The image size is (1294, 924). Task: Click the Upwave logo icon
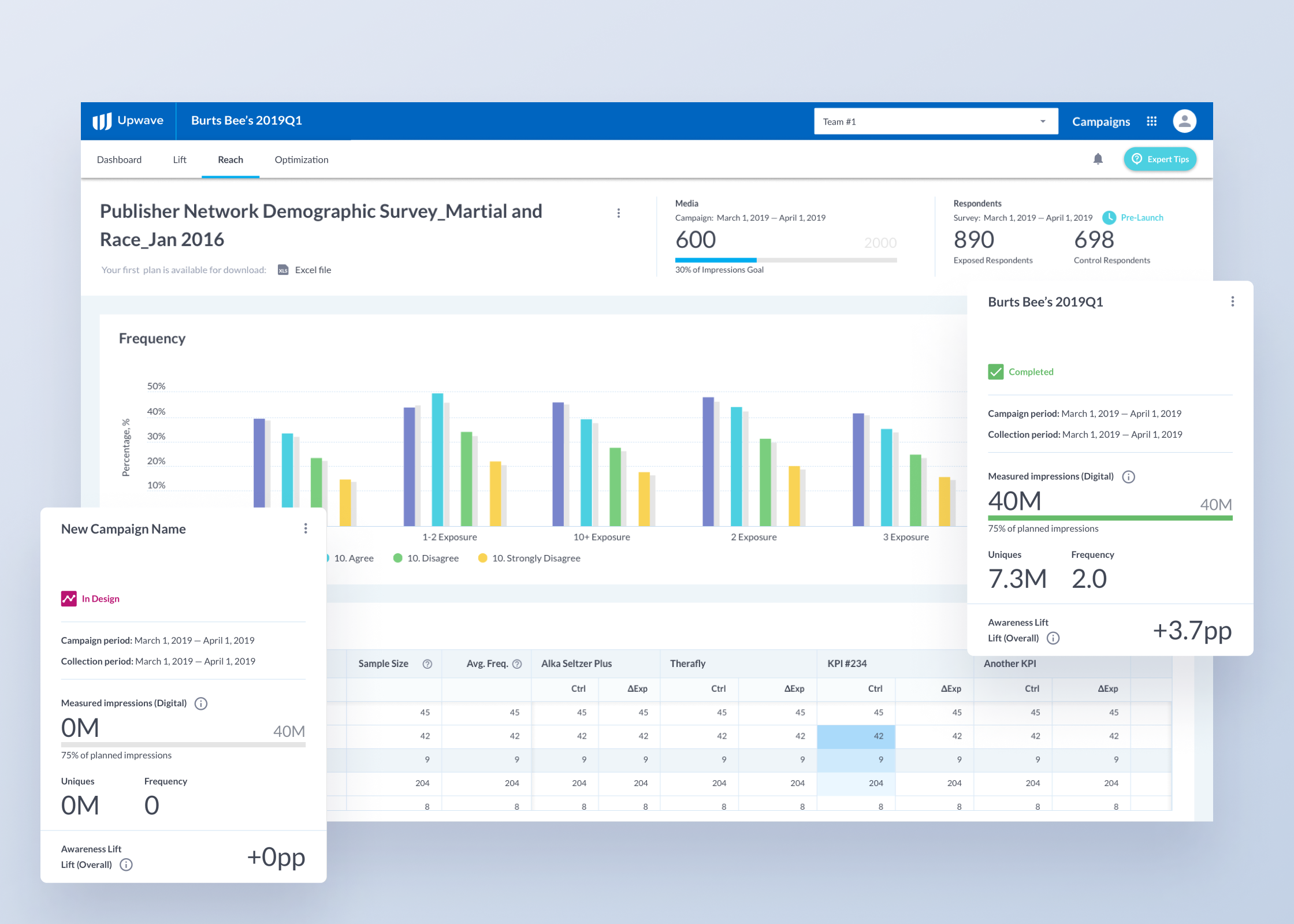coord(102,121)
